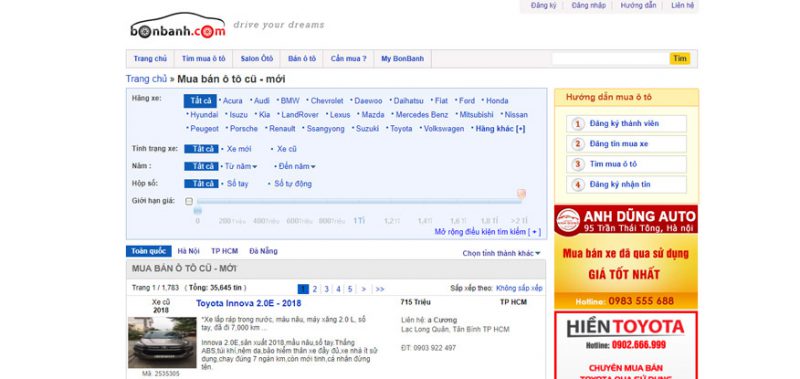Go to next page using > arrow
800x379 pixels.
pos(363,289)
